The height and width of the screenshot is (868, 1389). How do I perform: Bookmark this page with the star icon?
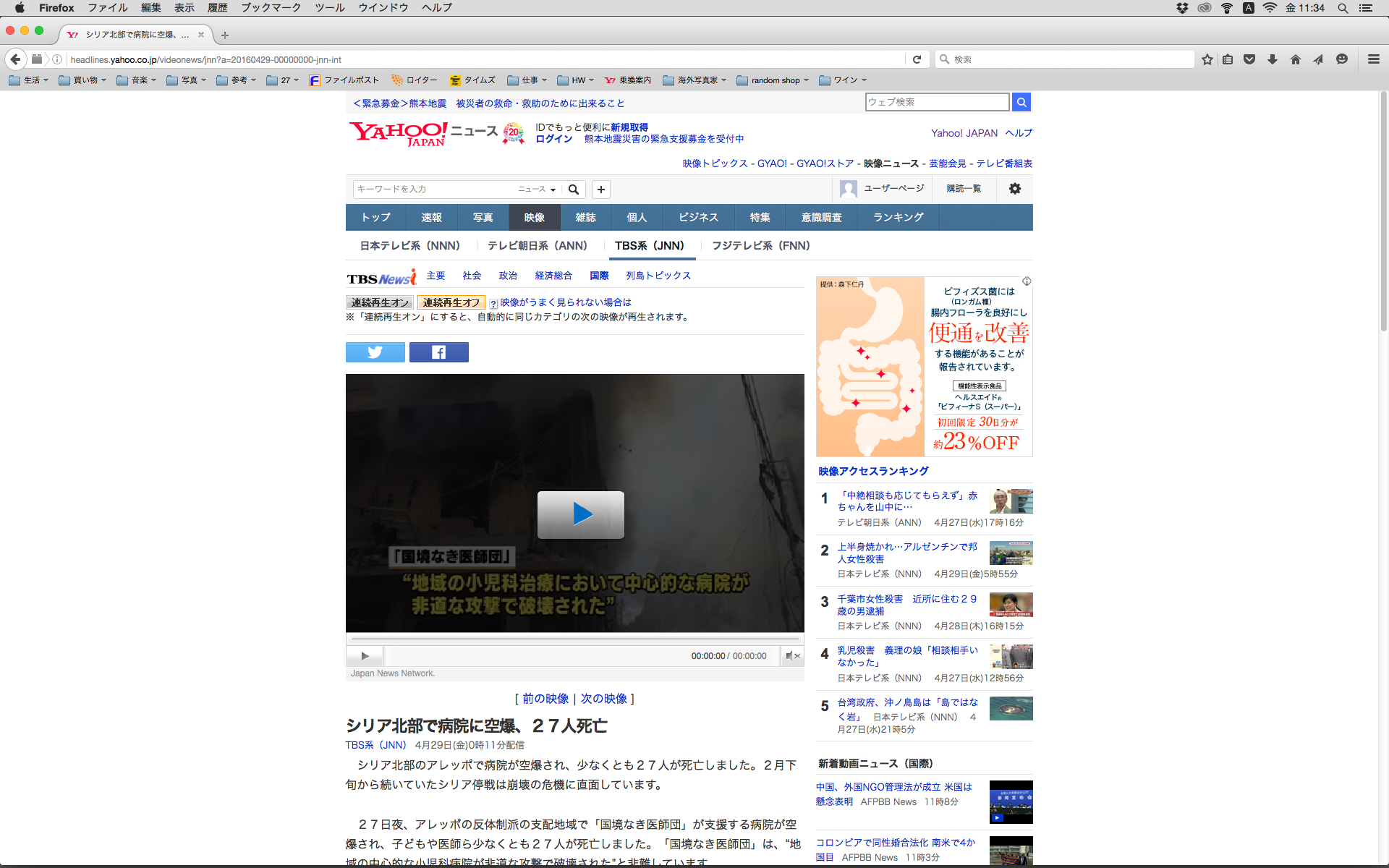(x=1207, y=59)
